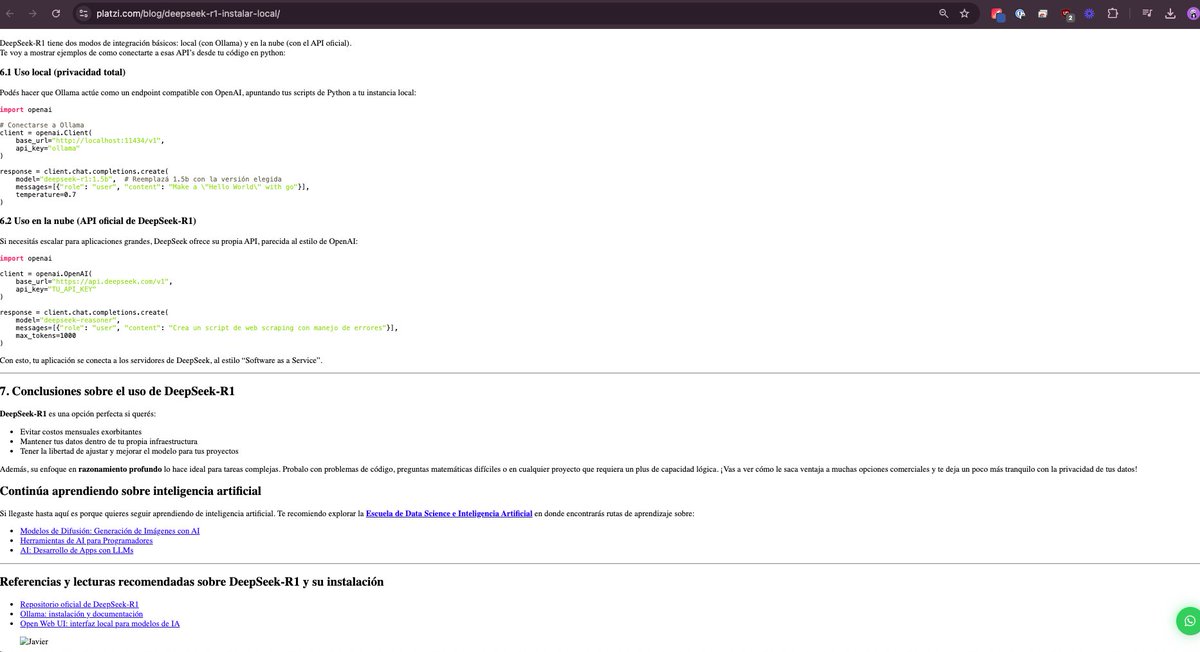Viewport: 1200px width, 652px height.
Task: Click heading Referencias y lecturas recomendadas
Action: (192, 581)
